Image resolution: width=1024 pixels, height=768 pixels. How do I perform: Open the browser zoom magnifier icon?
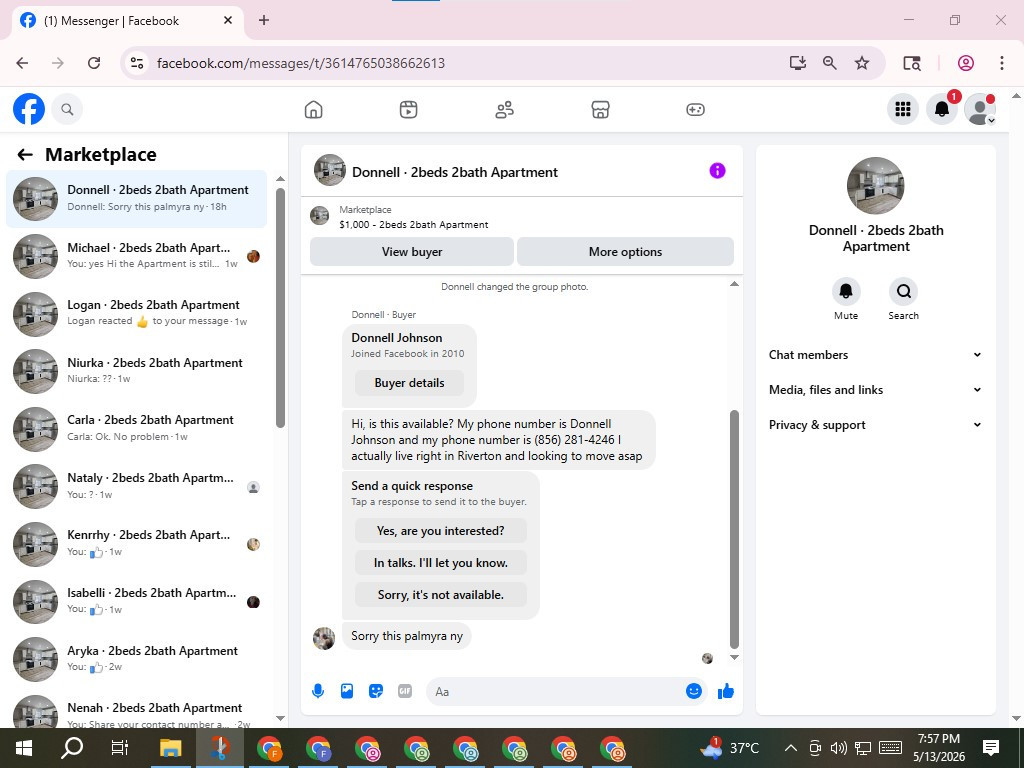(829, 63)
